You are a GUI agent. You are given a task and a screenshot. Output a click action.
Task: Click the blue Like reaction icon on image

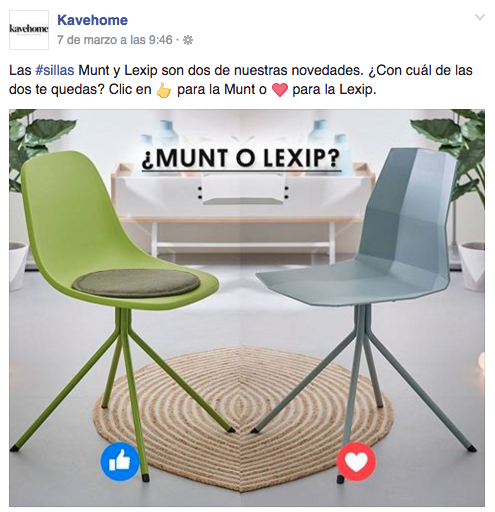pyautogui.click(x=120, y=461)
